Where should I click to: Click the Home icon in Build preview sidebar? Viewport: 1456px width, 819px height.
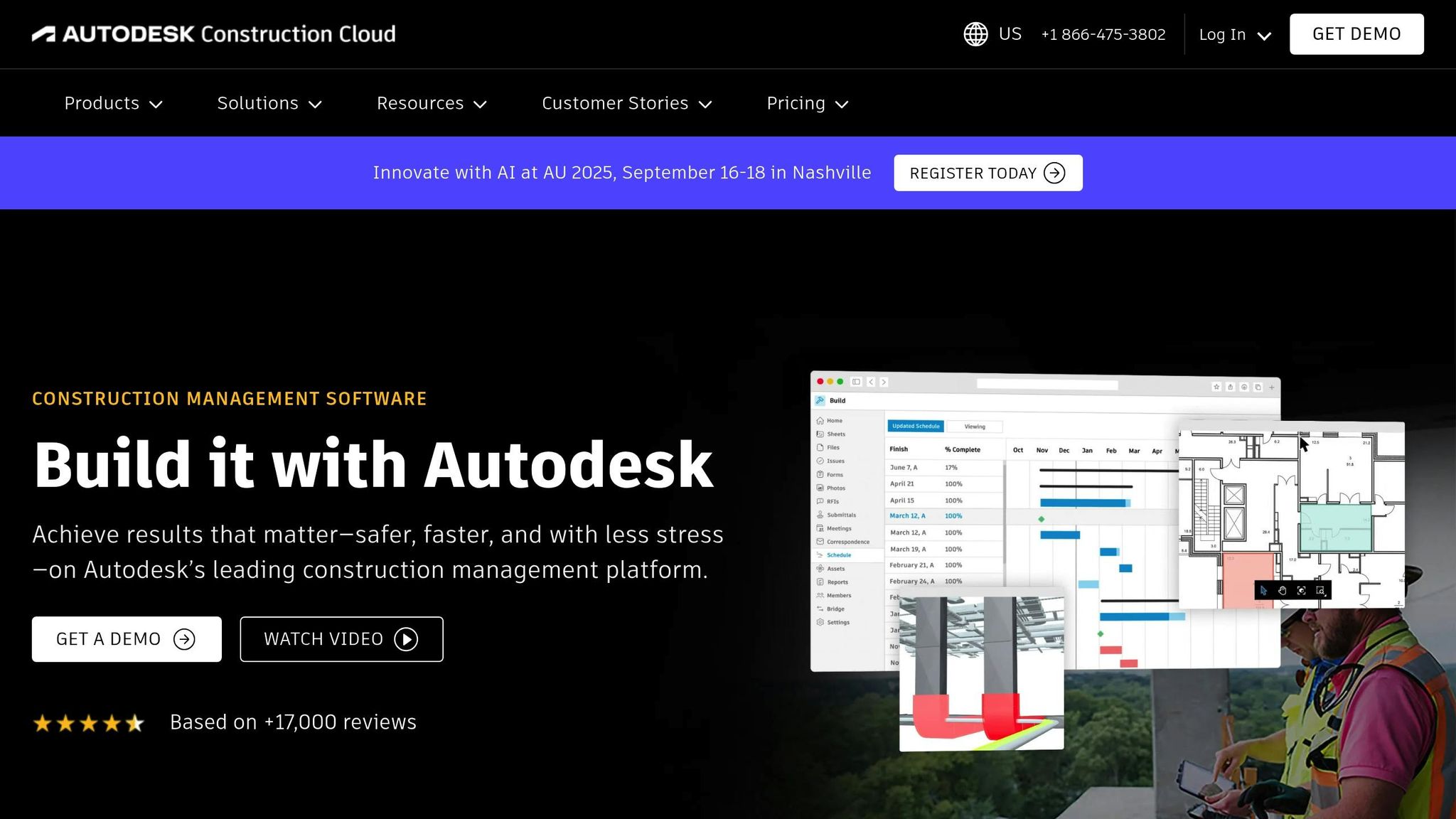click(820, 421)
